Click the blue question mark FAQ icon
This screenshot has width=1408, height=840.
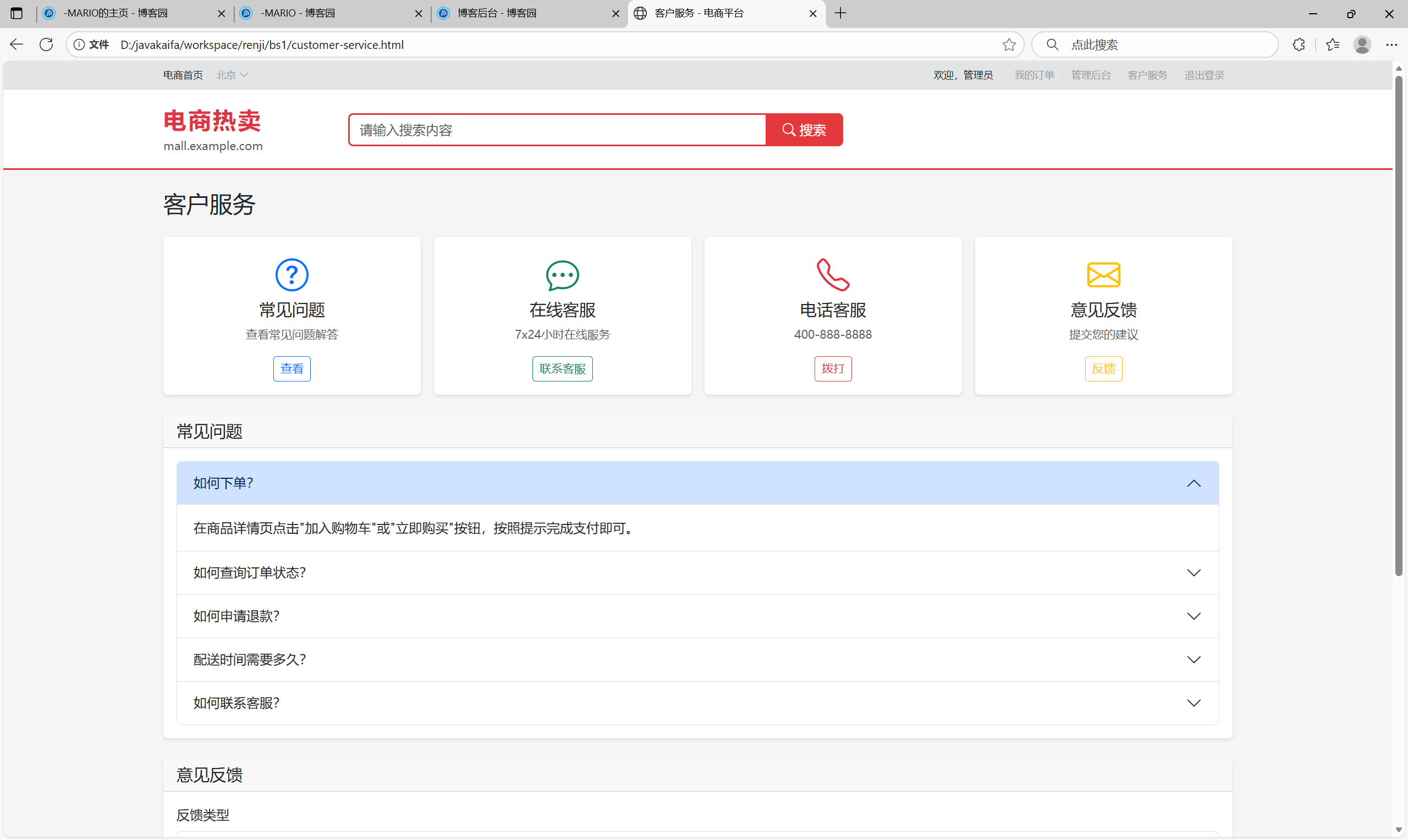(x=291, y=274)
